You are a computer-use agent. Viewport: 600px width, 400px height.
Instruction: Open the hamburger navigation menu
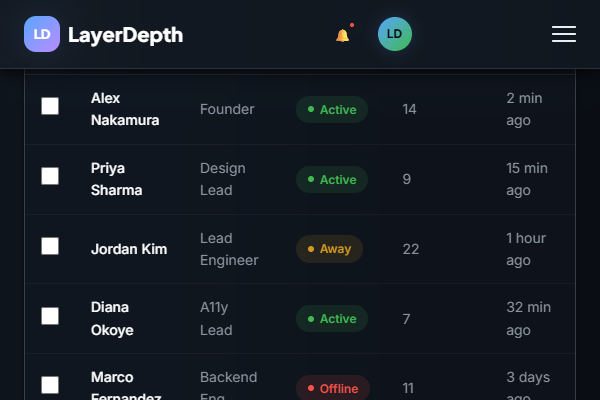pos(564,34)
